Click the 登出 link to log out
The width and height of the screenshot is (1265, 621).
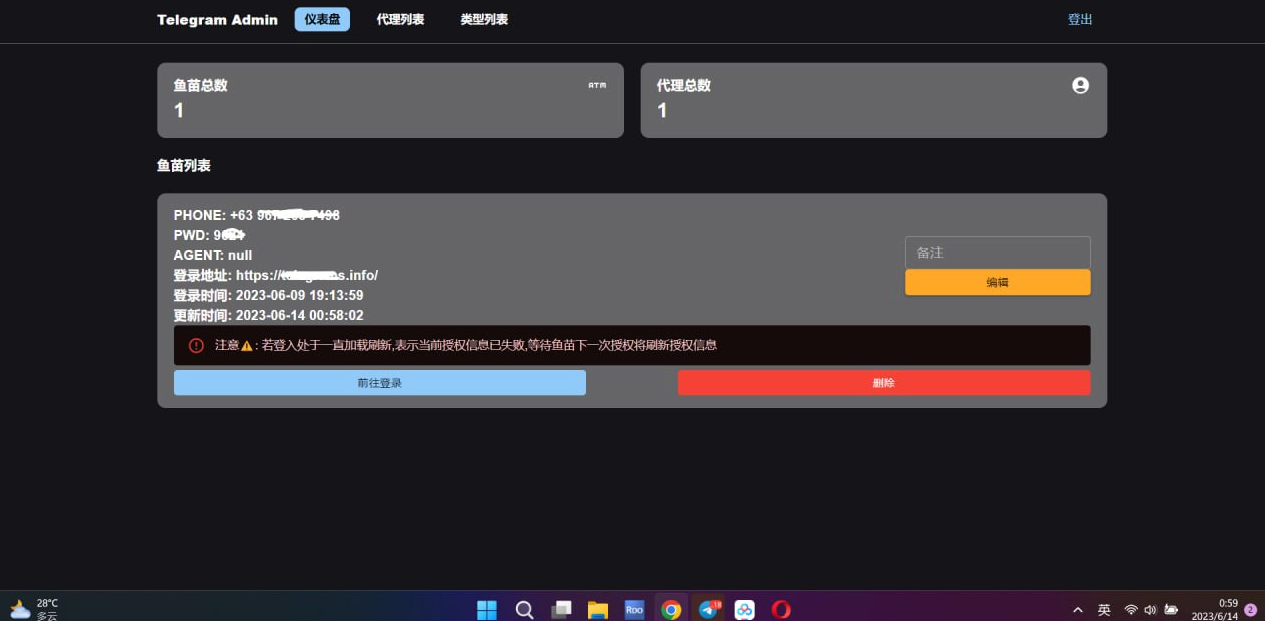coord(1080,18)
